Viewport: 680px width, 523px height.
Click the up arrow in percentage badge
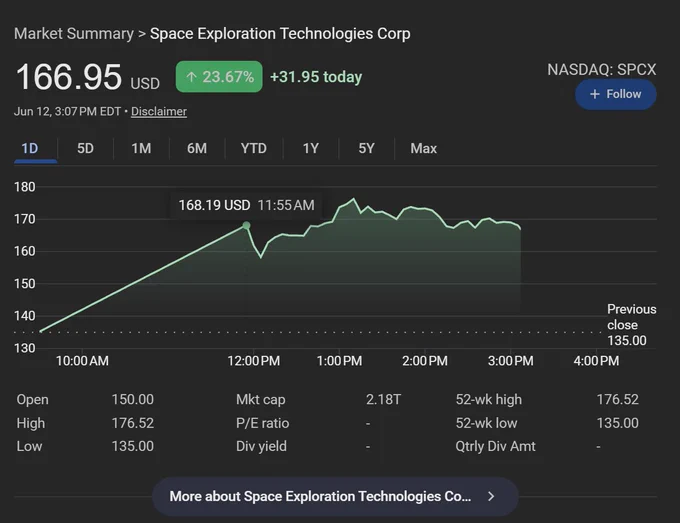coord(191,77)
